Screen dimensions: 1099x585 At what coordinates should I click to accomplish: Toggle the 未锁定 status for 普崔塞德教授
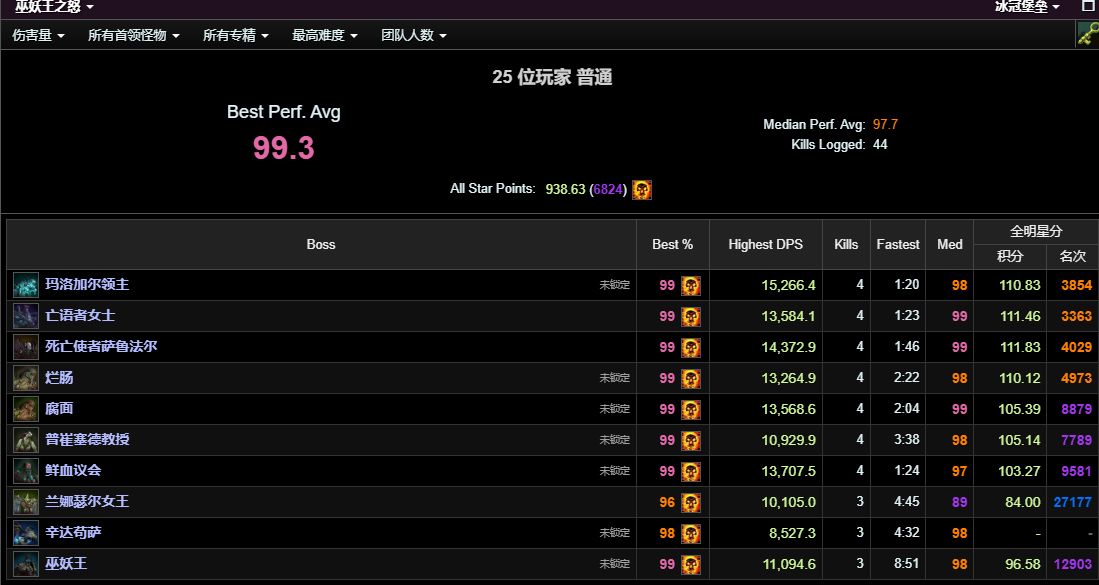(614, 440)
